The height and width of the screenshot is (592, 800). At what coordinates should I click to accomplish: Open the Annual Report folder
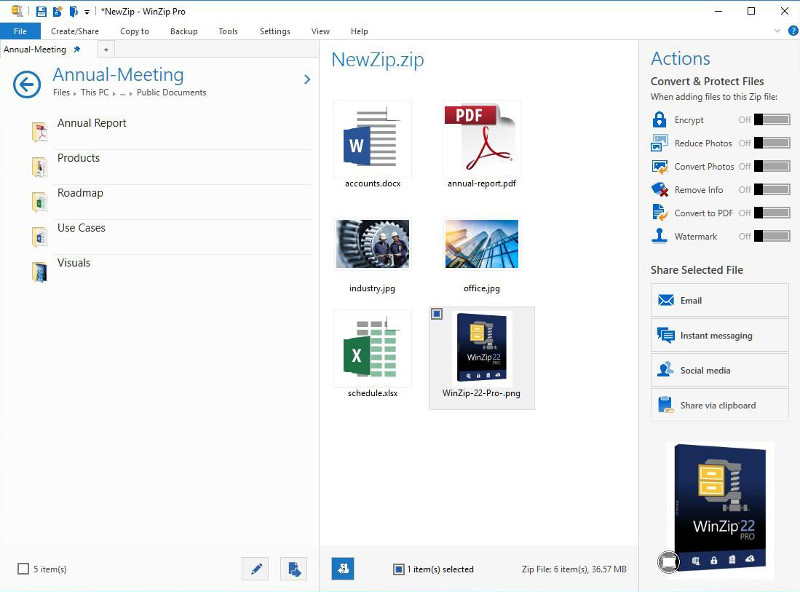171,132
